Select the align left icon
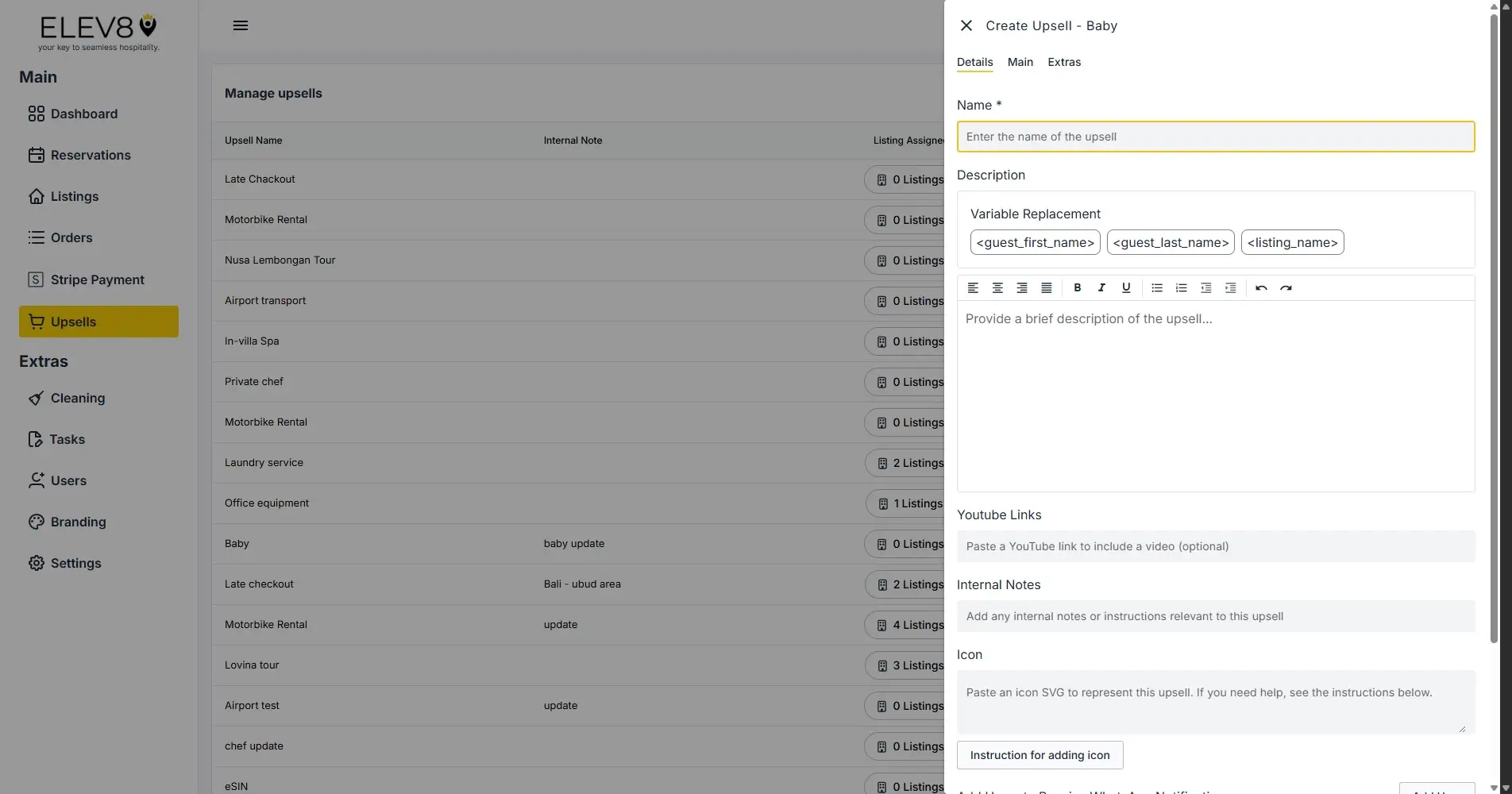The image size is (1512, 794). pos(973,287)
